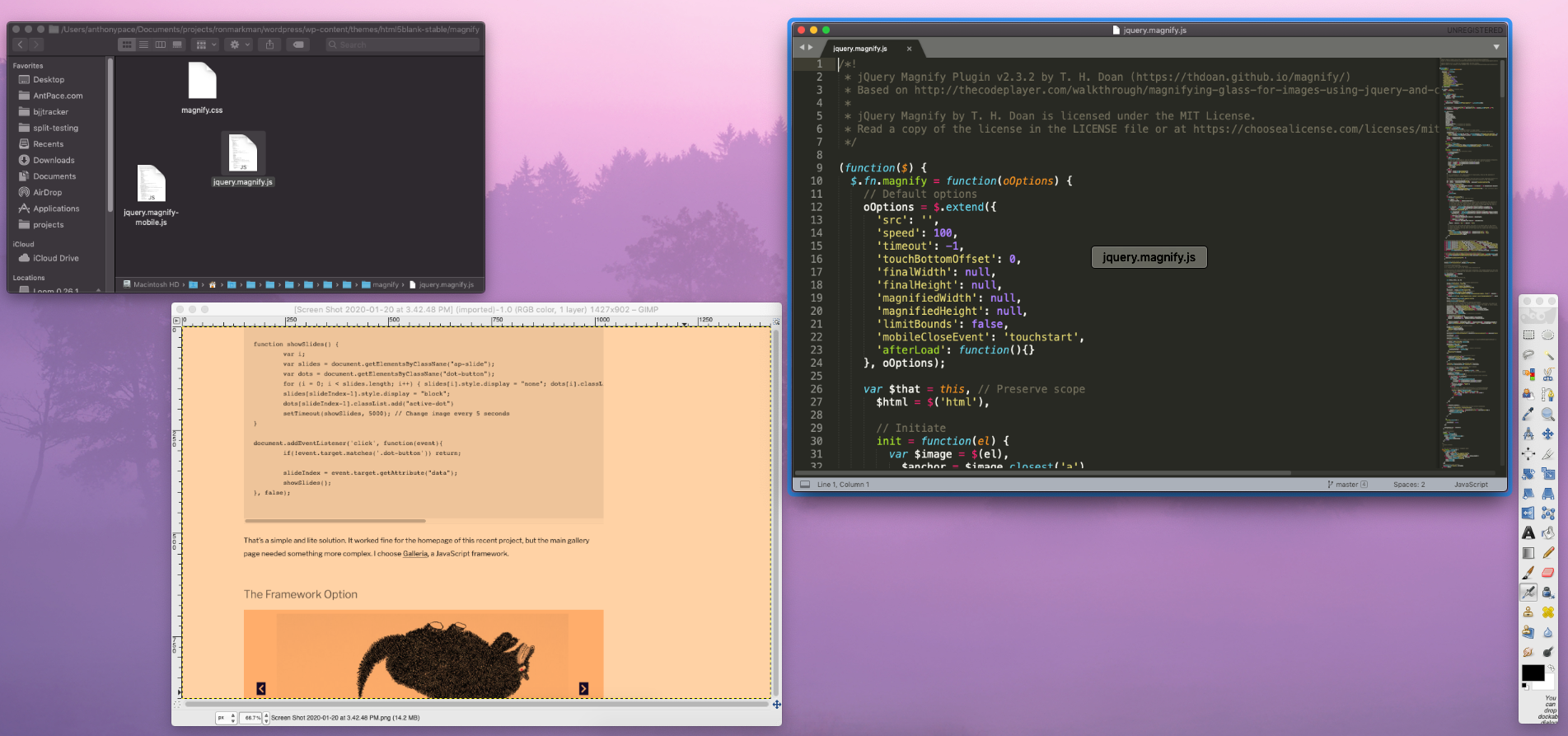Screen dimensions: 1568x736
Task: Open AirDrop in Finder sidebar
Action: (47, 192)
